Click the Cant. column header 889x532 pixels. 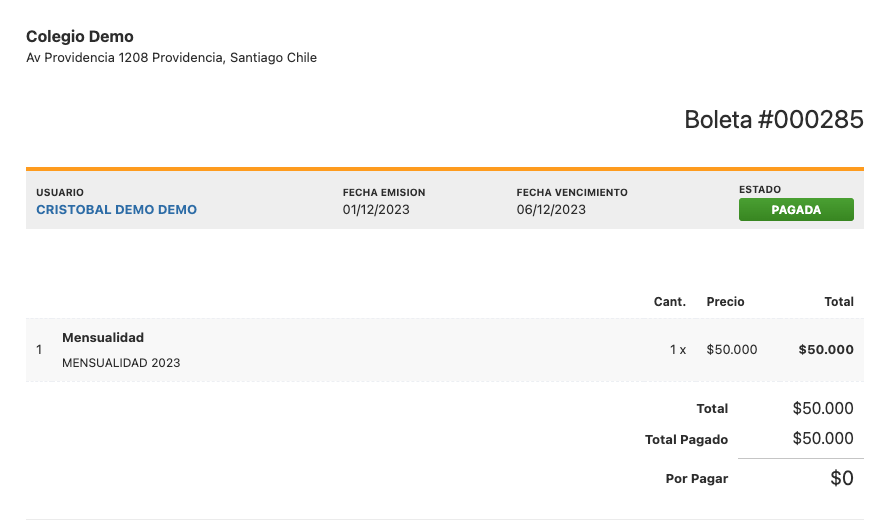click(670, 302)
